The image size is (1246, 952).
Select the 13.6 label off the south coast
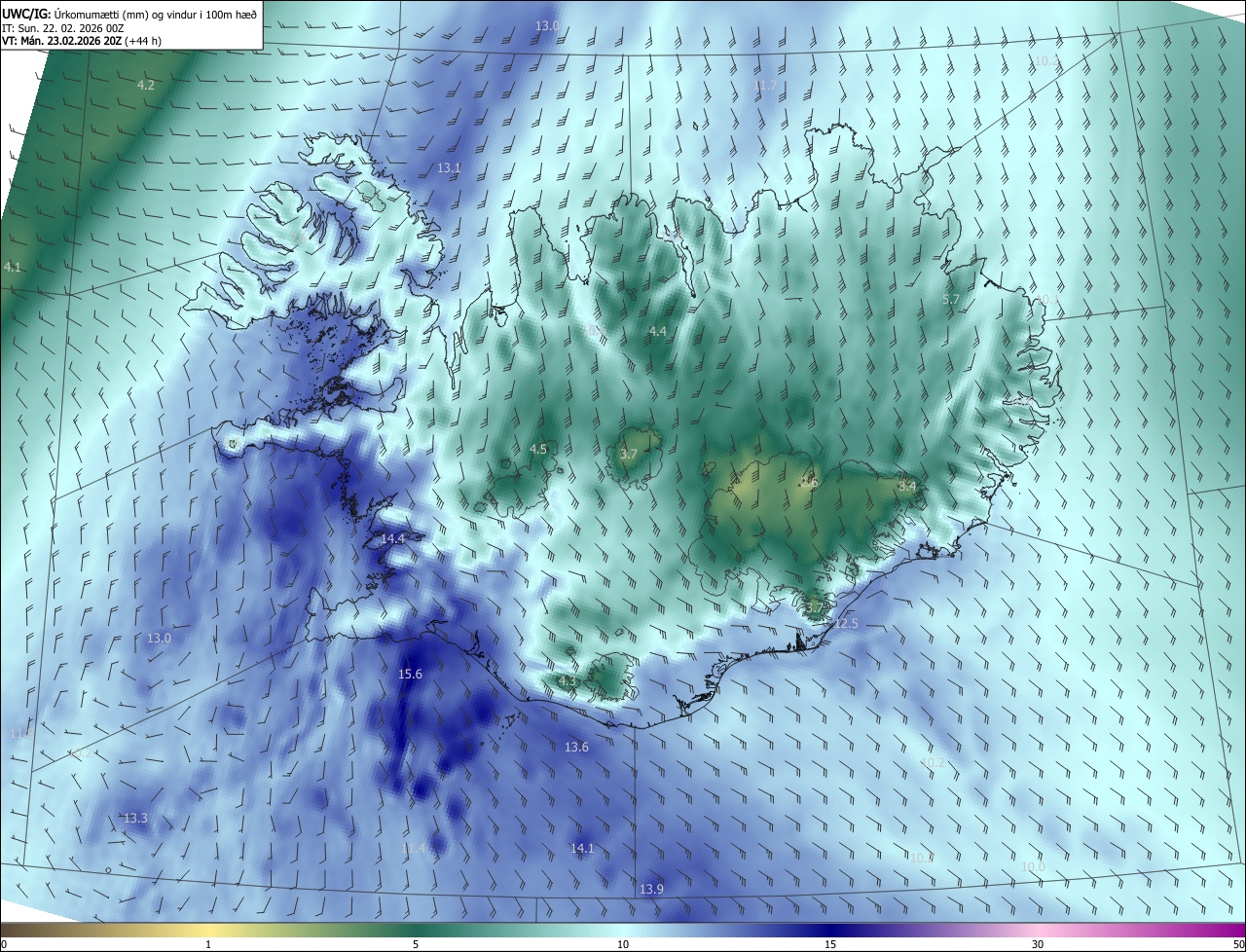[x=577, y=747]
